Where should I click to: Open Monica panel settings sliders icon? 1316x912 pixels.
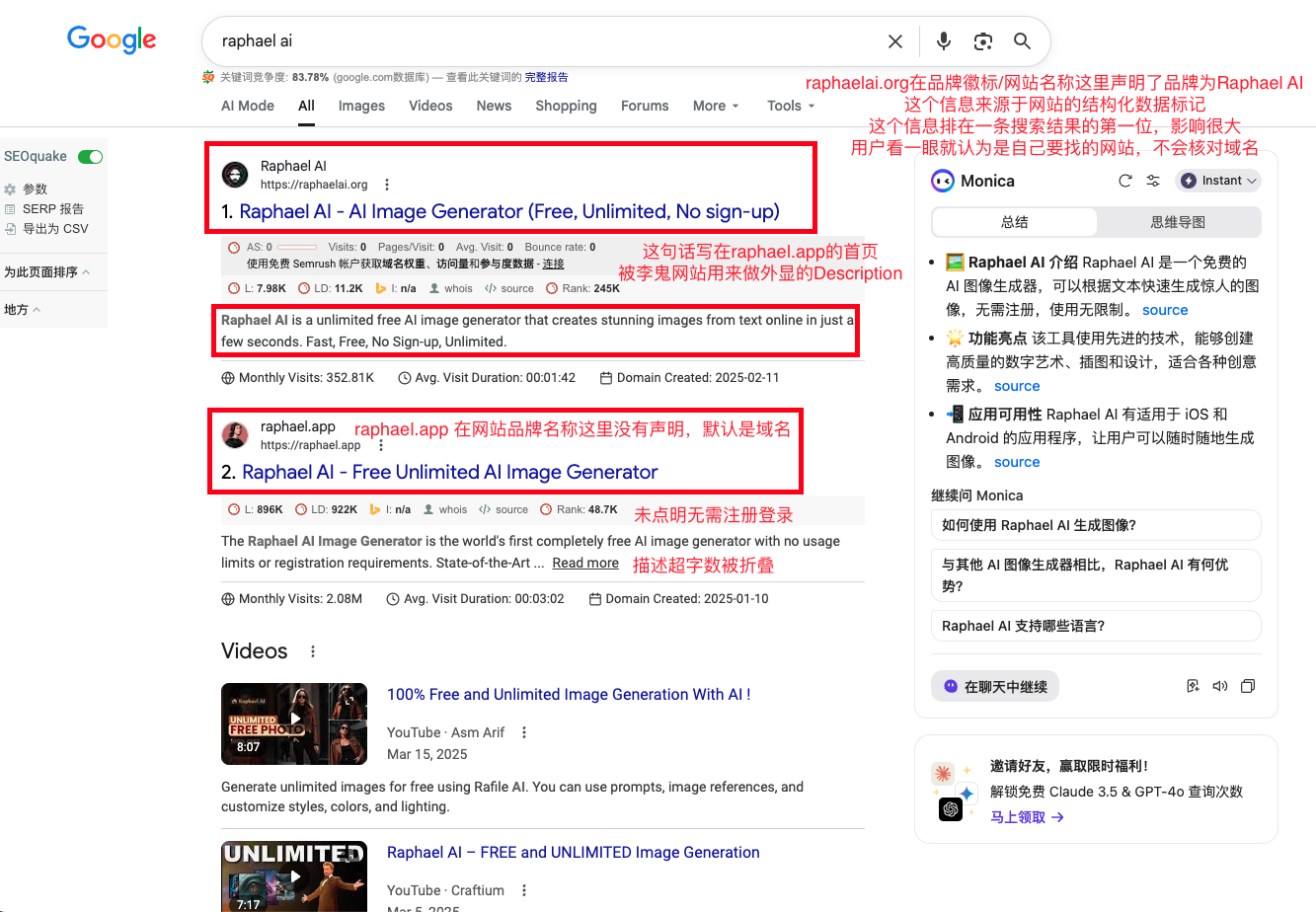pyautogui.click(x=1152, y=181)
